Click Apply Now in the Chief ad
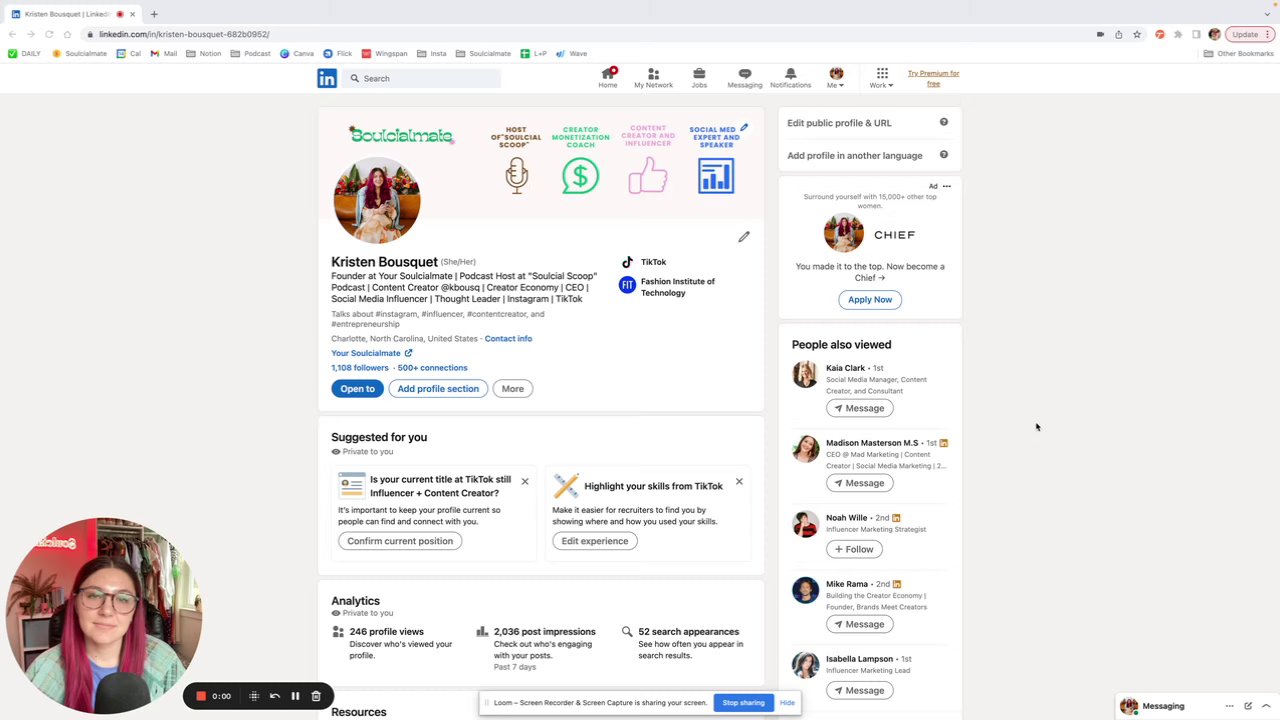Image resolution: width=1280 pixels, height=720 pixels. click(x=870, y=300)
